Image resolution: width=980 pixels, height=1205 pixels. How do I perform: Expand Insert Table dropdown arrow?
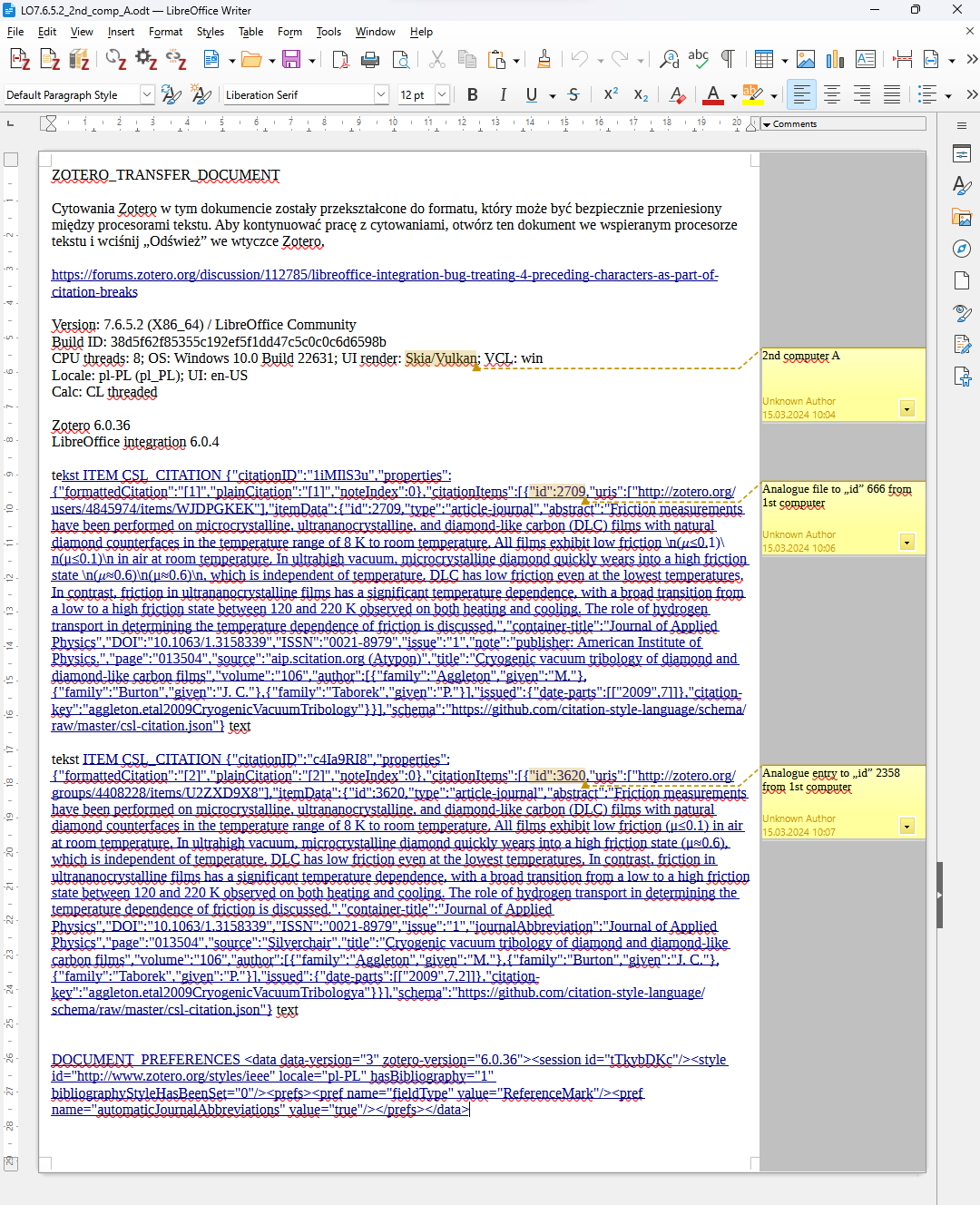point(784,61)
